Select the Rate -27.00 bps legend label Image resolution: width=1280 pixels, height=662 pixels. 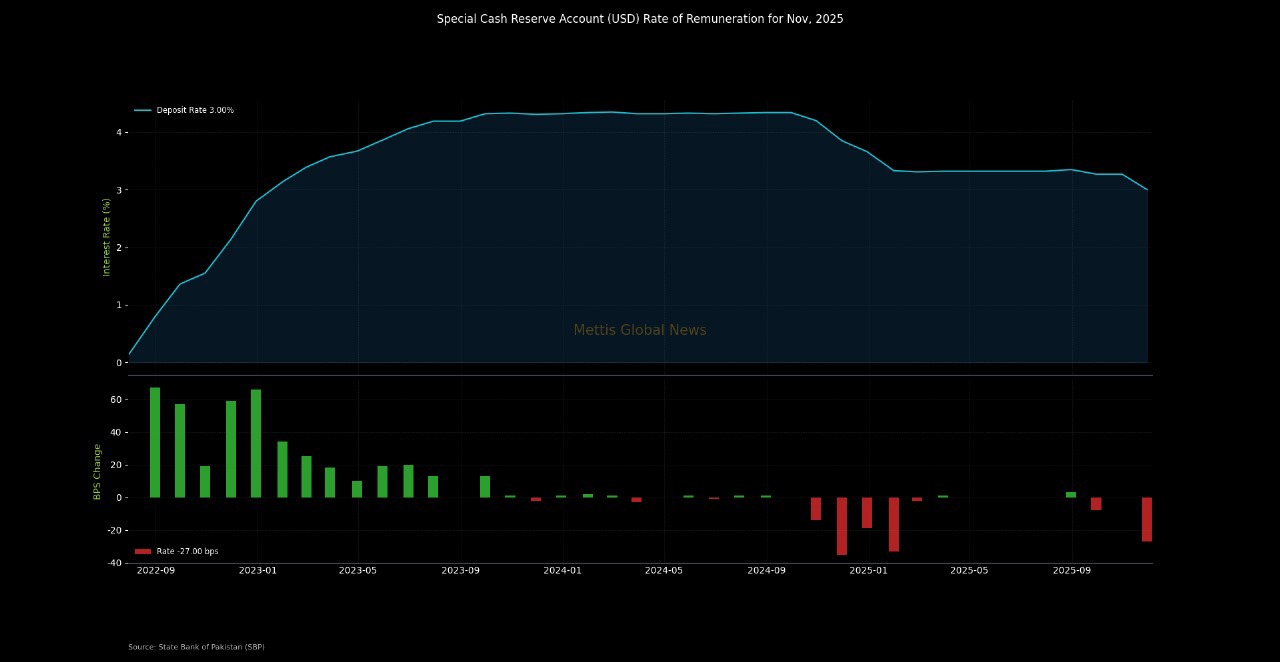click(187, 551)
